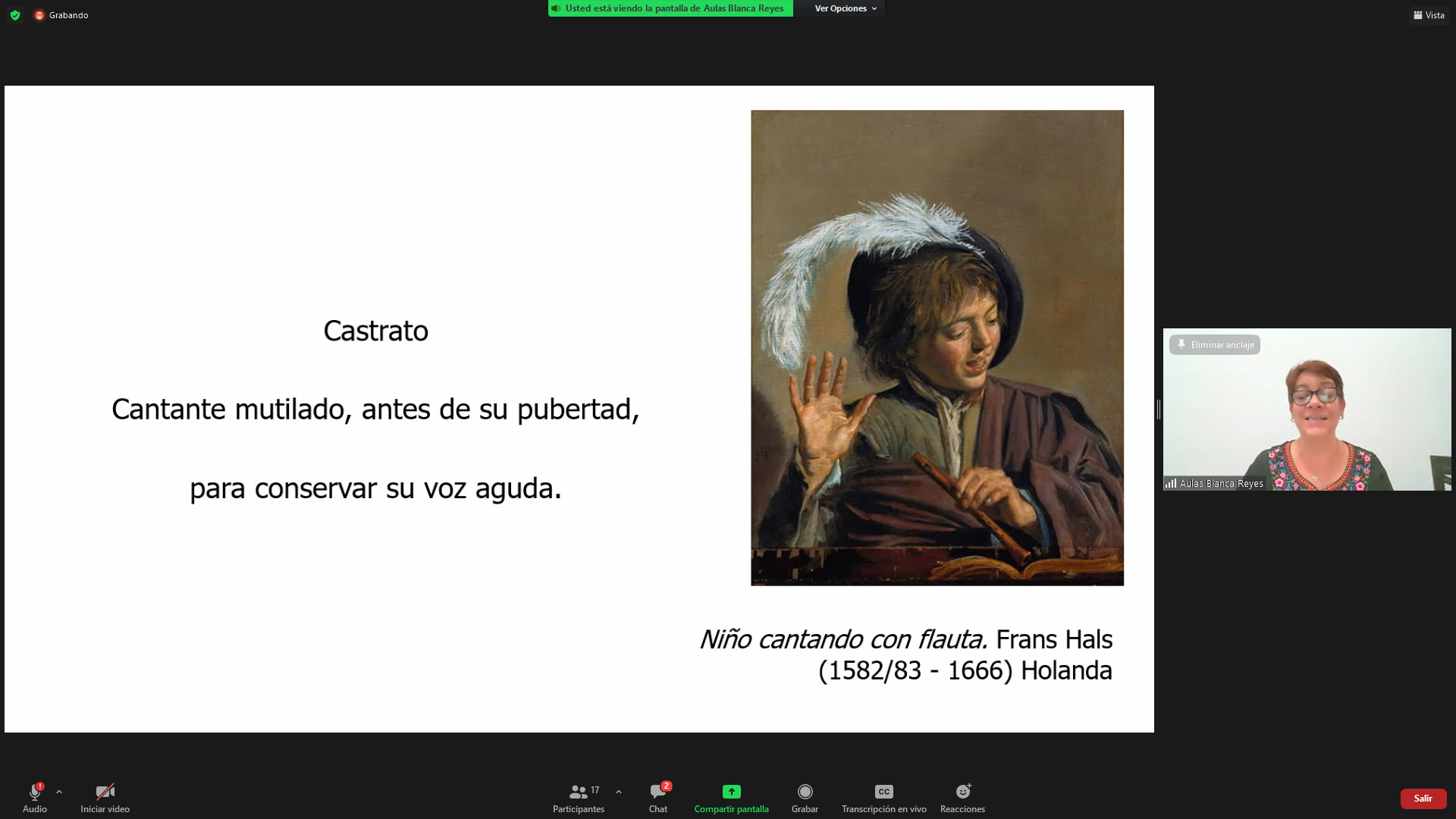
Task: Enable Transcripción en vivo captions
Action: pos(883,797)
